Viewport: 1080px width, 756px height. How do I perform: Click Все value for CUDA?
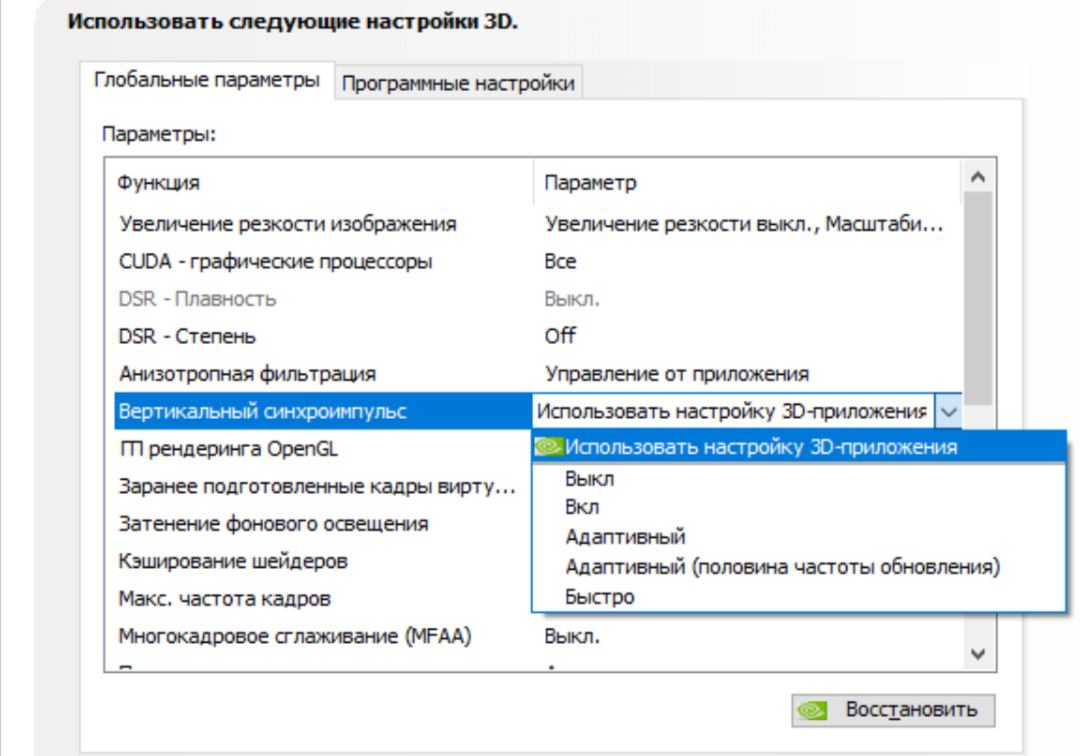(x=560, y=262)
